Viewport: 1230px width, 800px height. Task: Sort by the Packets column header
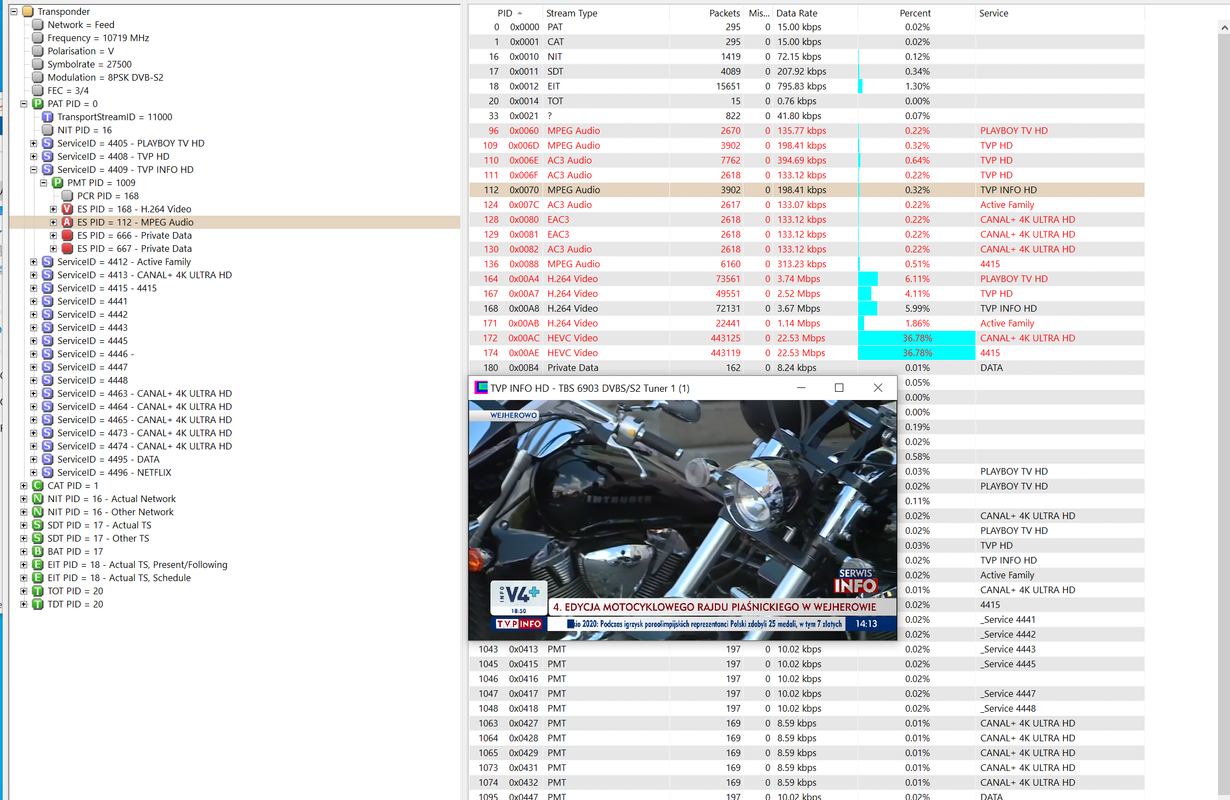(x=706, y=13)
